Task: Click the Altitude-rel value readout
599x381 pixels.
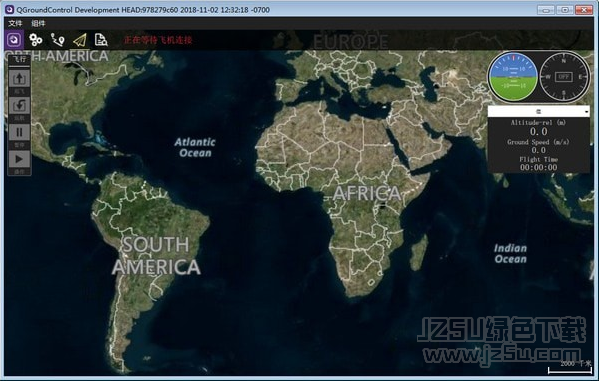Action: click(539, 132)
